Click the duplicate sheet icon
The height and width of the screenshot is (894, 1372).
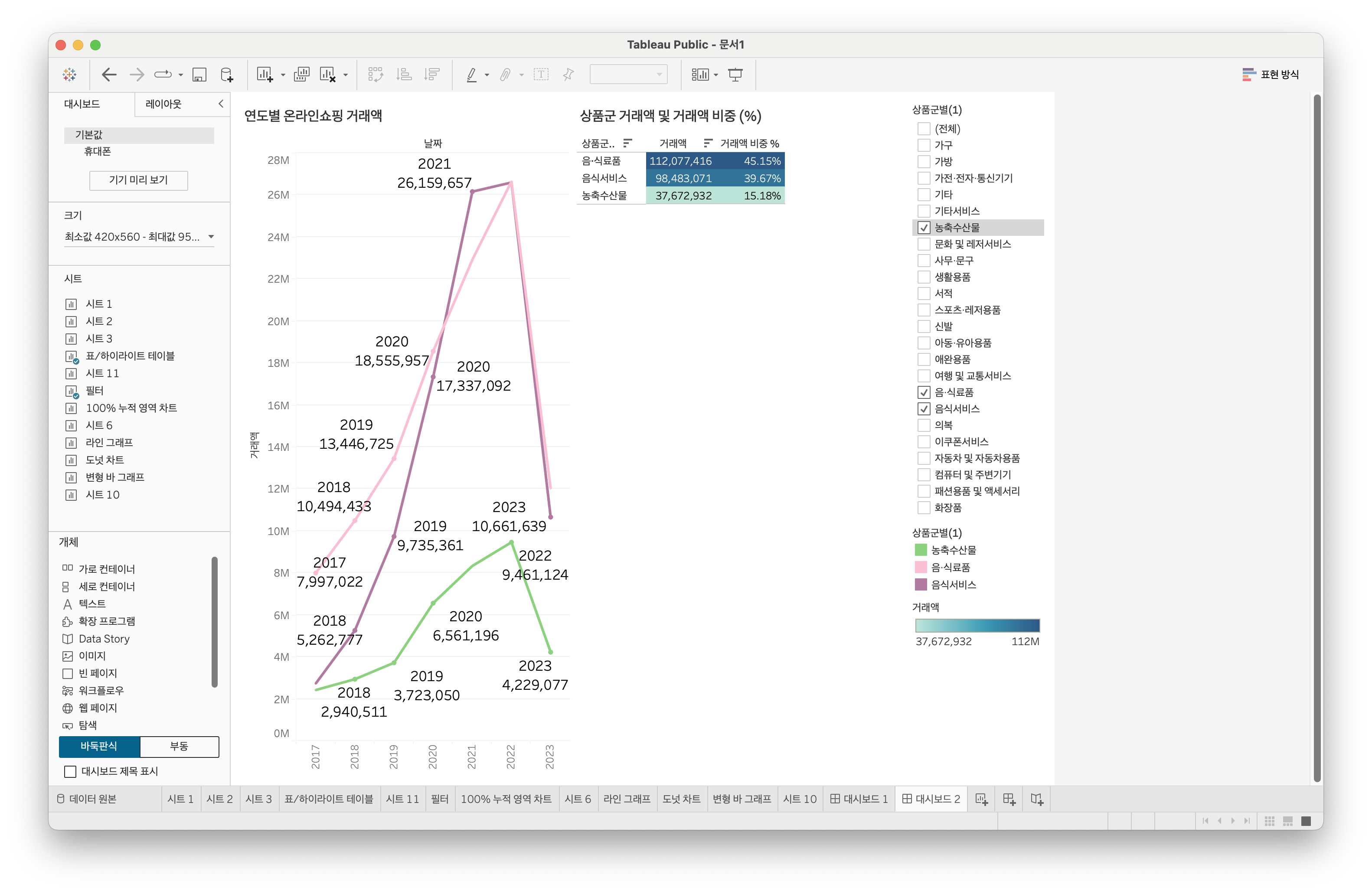[x=301, y=75]
